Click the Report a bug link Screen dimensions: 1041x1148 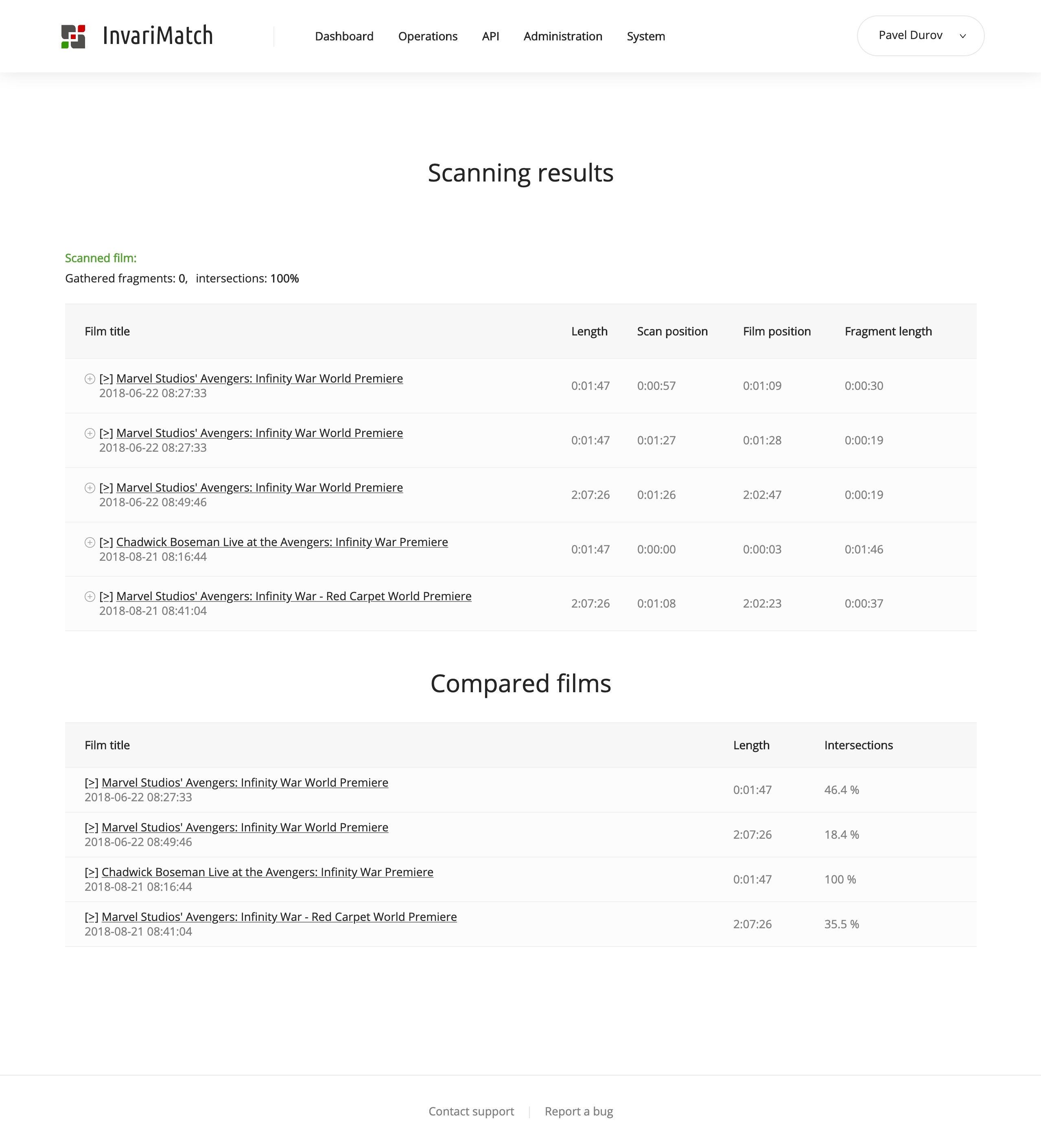click(x=579, y=1111)
